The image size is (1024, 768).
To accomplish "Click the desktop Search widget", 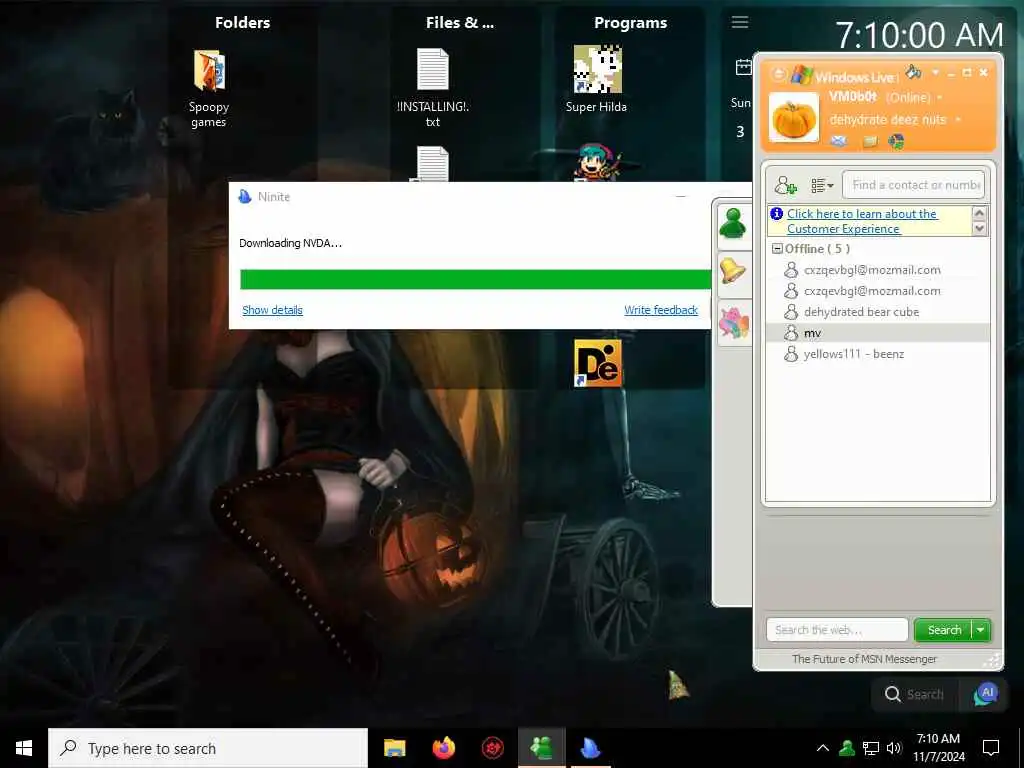I will click(914, 694).
